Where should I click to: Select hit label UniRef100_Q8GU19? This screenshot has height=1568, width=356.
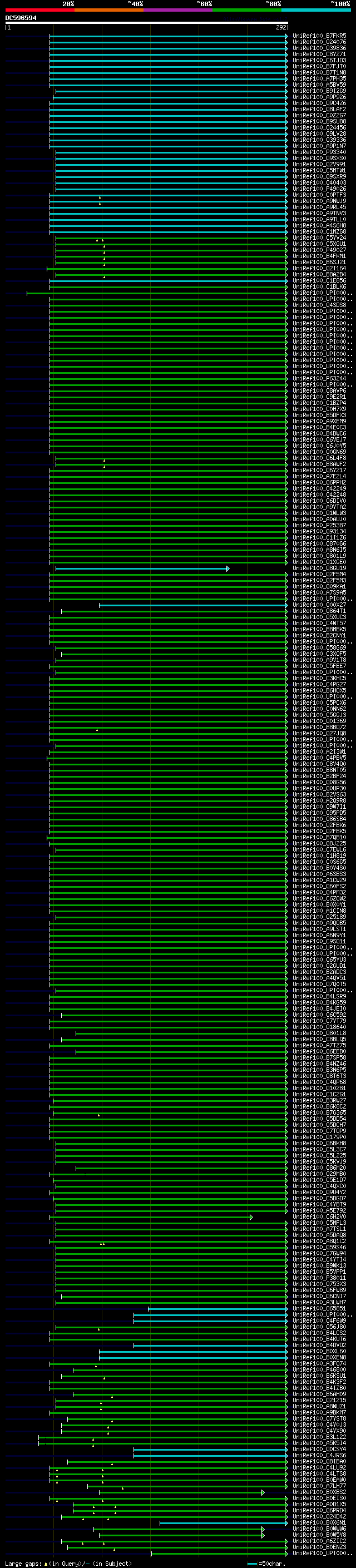(x=319, y=568)
